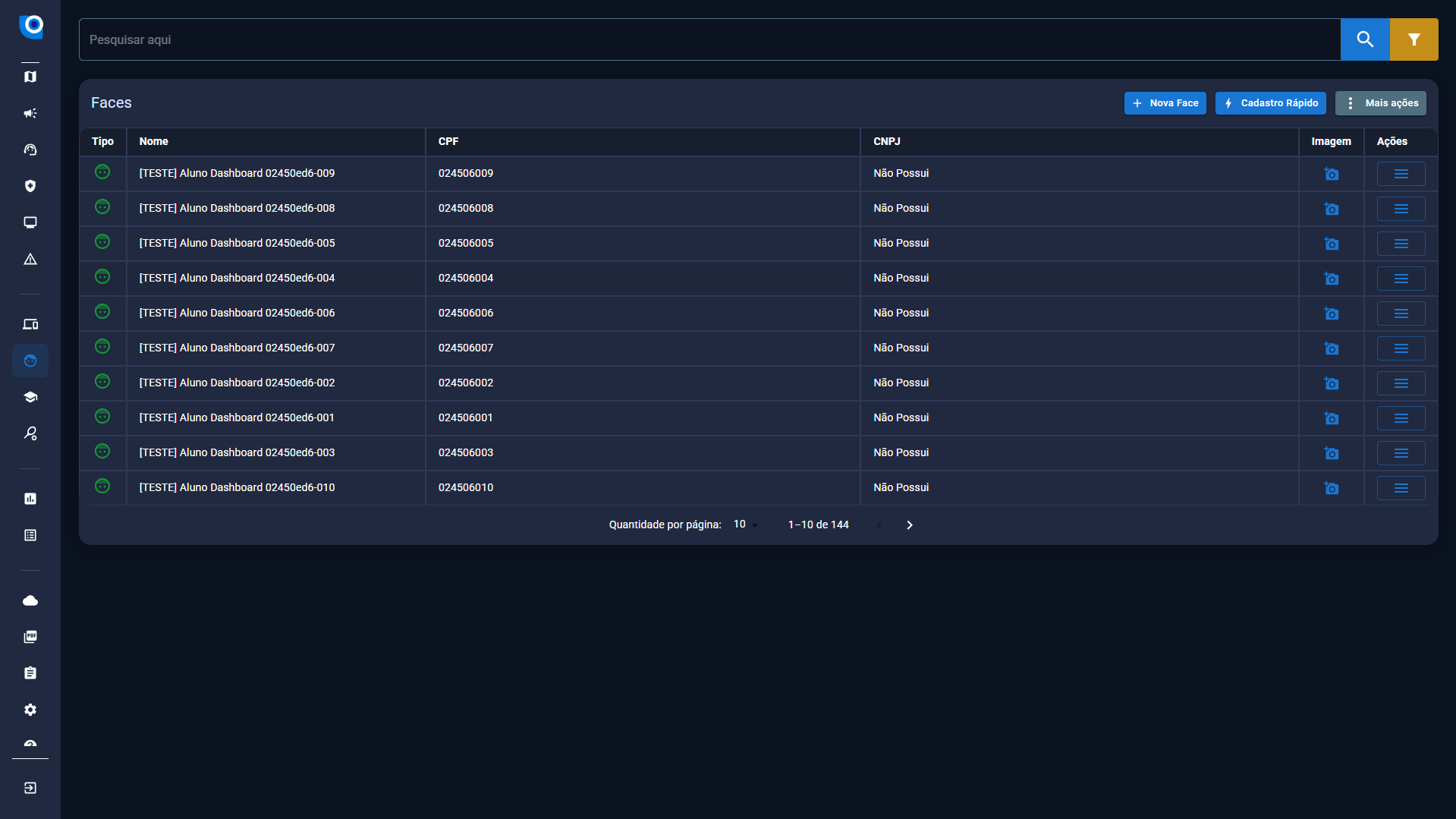Open the monitor display sidebar icon
The height and width of the screenshot is (819, 1456).
30,222
